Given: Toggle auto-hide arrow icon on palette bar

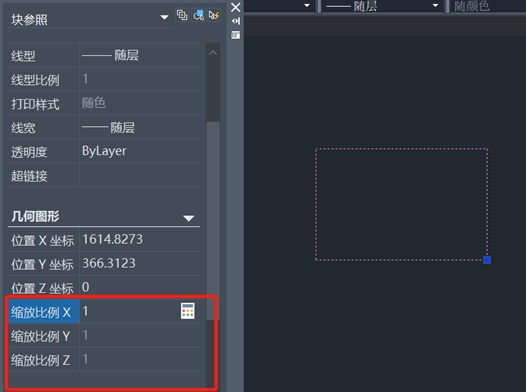Looking at the screenshot, I should point(235,21).
